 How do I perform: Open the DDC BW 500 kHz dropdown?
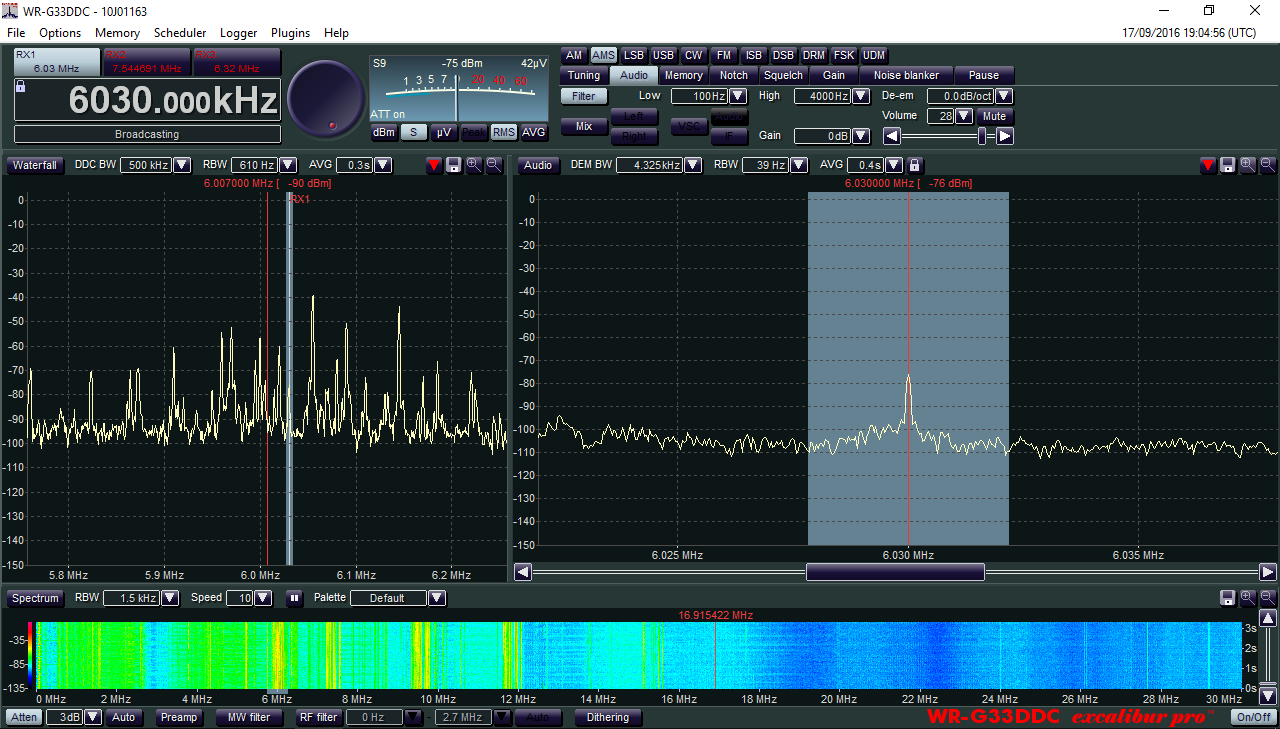click(182, 165)
